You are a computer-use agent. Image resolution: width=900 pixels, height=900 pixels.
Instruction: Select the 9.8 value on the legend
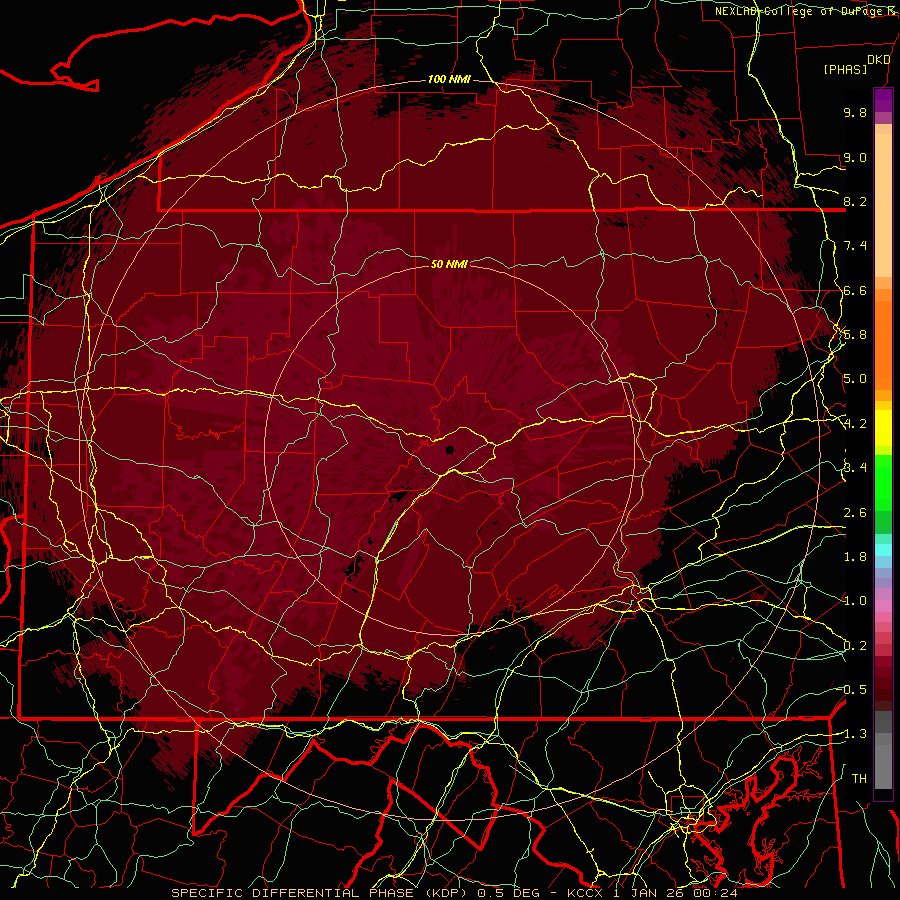coord(855,112)
